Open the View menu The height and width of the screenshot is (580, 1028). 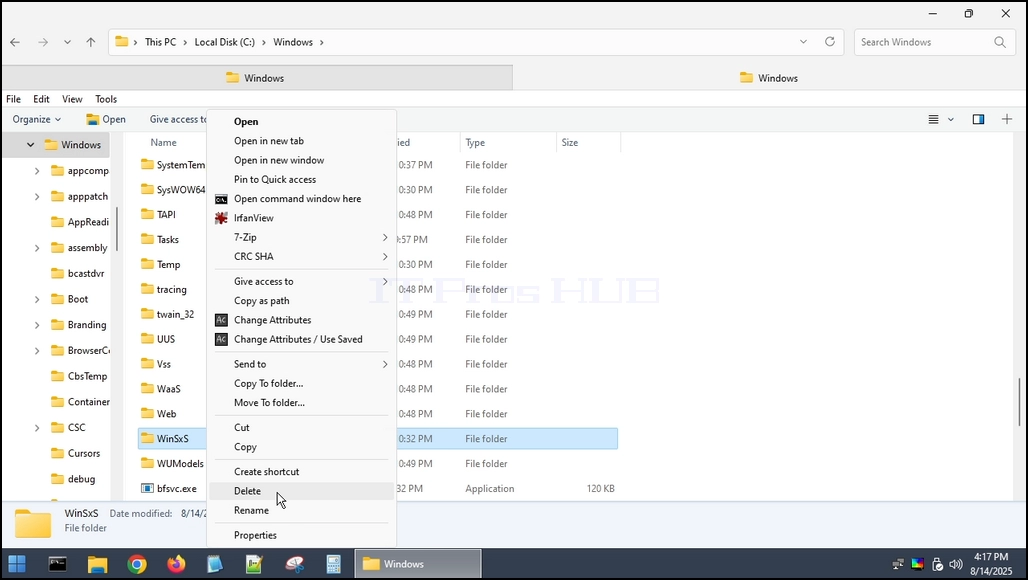pyautogui.click(x=72, y=99)
